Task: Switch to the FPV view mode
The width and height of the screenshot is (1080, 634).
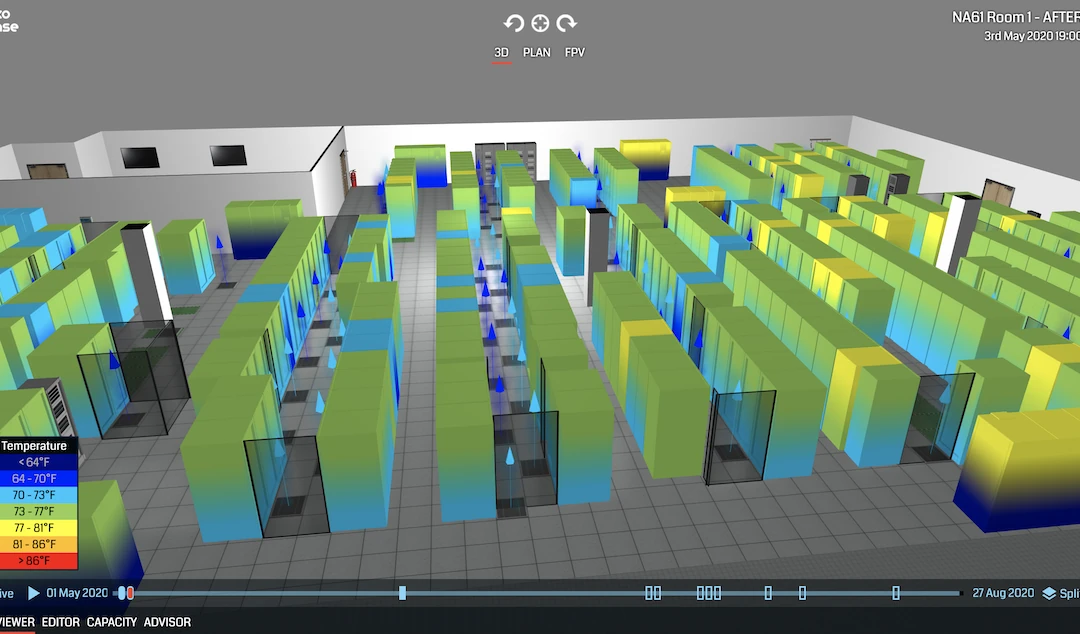Action: [x=574, y=52]
